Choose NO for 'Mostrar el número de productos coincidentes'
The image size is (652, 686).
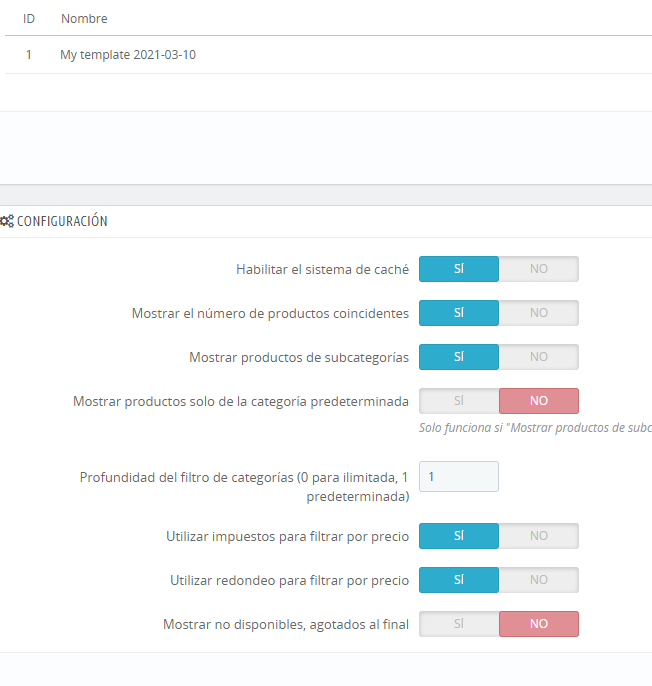pyautogui.click(x=539, y=313)
